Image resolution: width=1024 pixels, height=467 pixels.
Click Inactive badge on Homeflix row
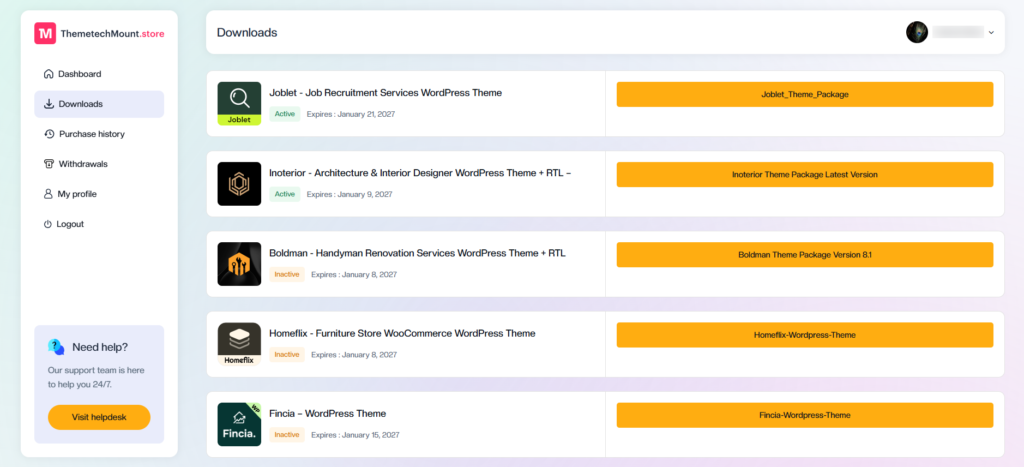click(287, 355)
